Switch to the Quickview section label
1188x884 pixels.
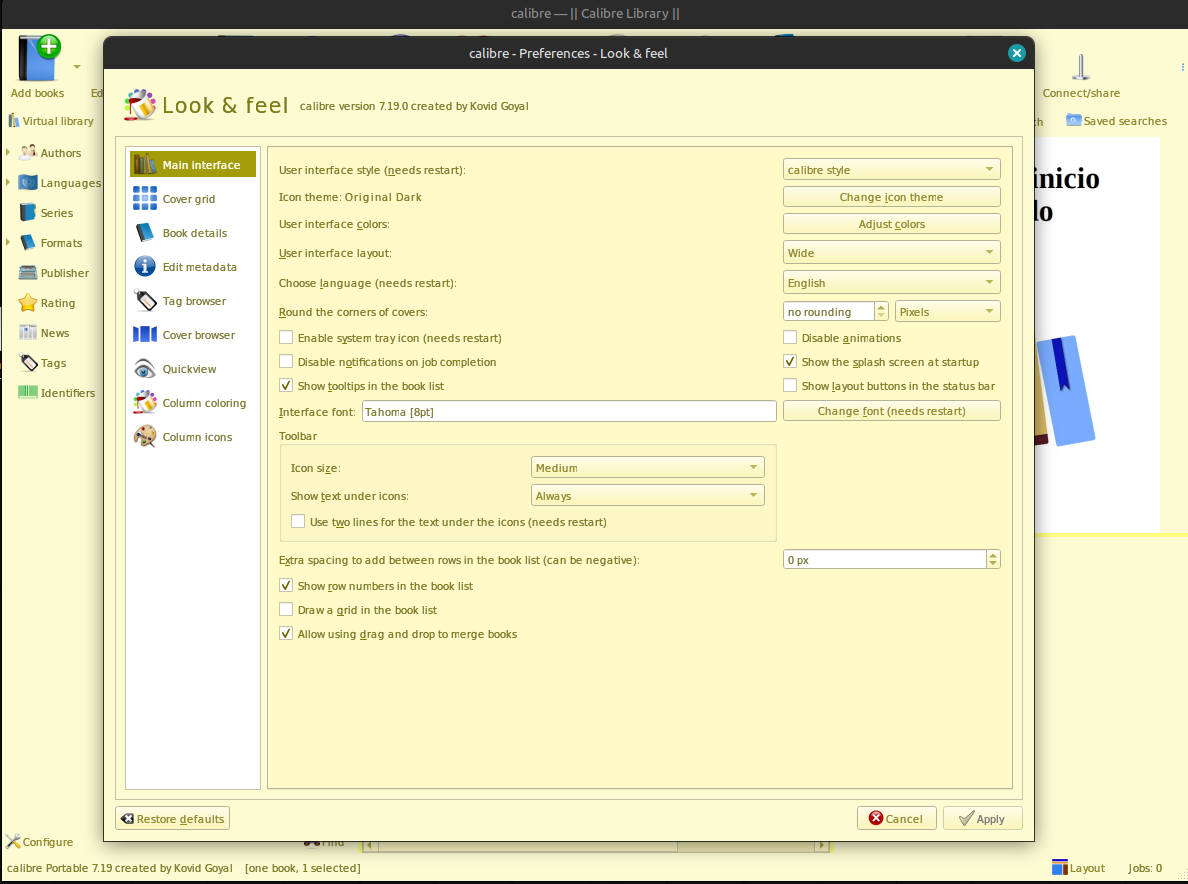click(189, 369)
